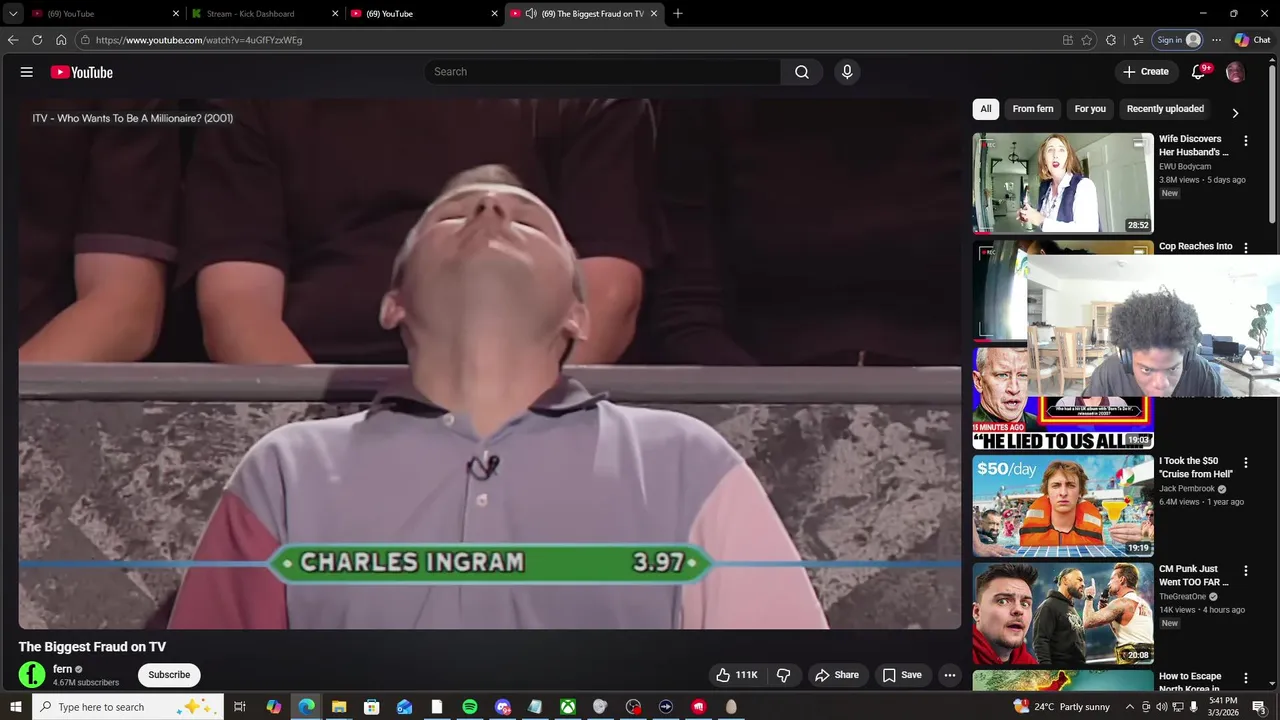This screenshot has height=720, width=1280.
Task: Search with your voice microphone icon
Action: coord(847,72)
